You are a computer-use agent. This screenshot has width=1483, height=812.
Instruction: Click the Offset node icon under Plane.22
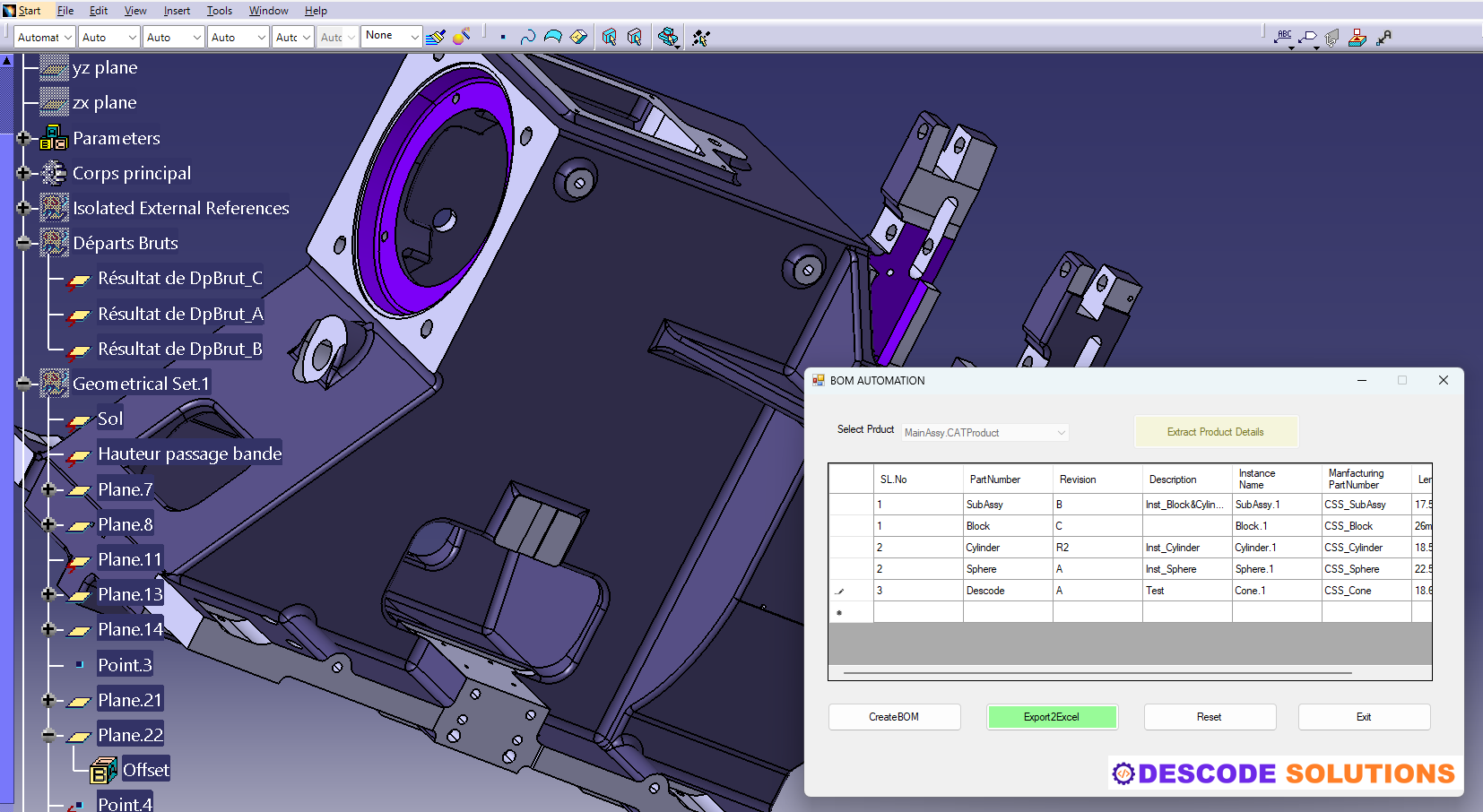102,768
